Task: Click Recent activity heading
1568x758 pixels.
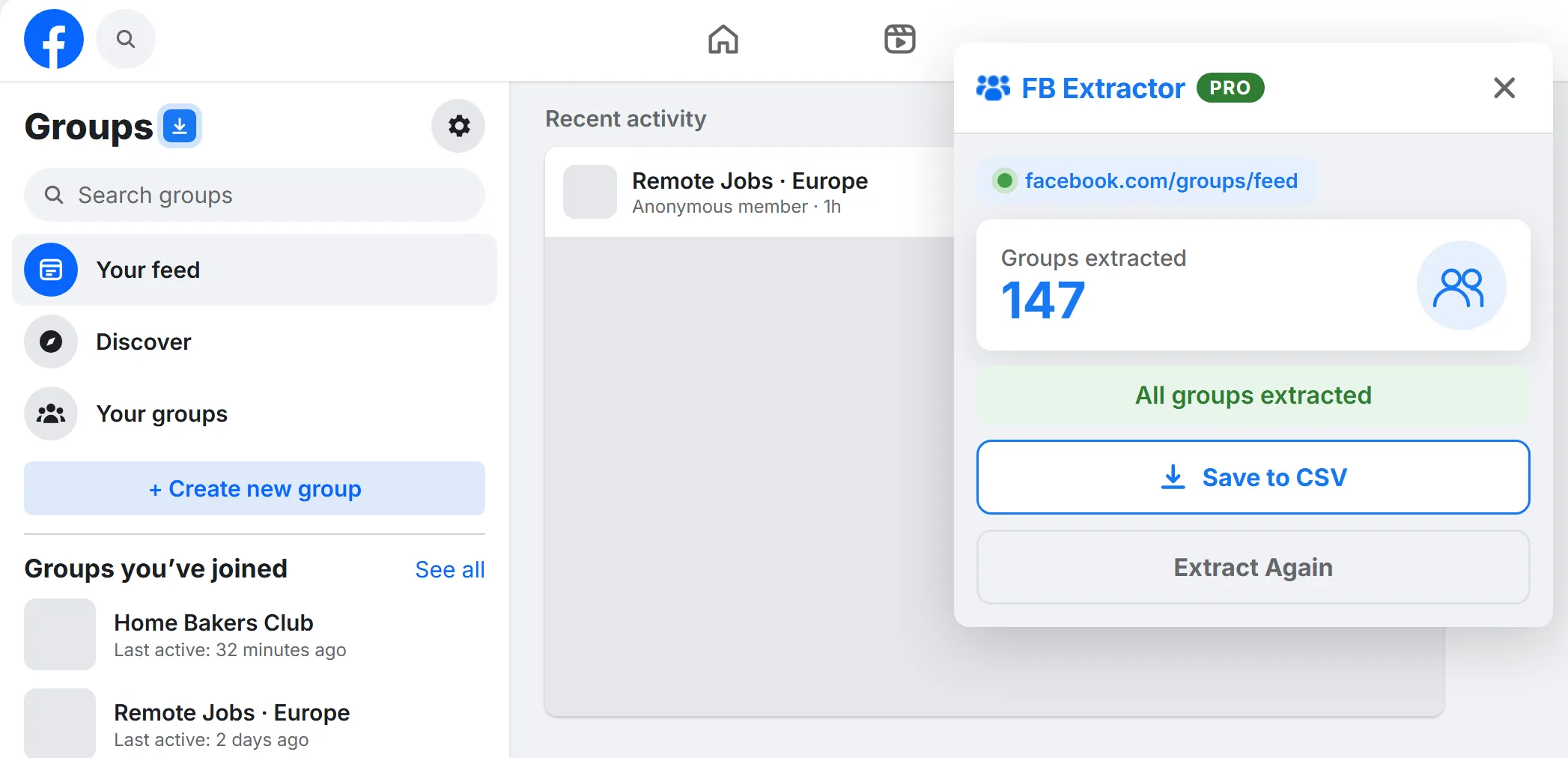Action: [625, 119]
